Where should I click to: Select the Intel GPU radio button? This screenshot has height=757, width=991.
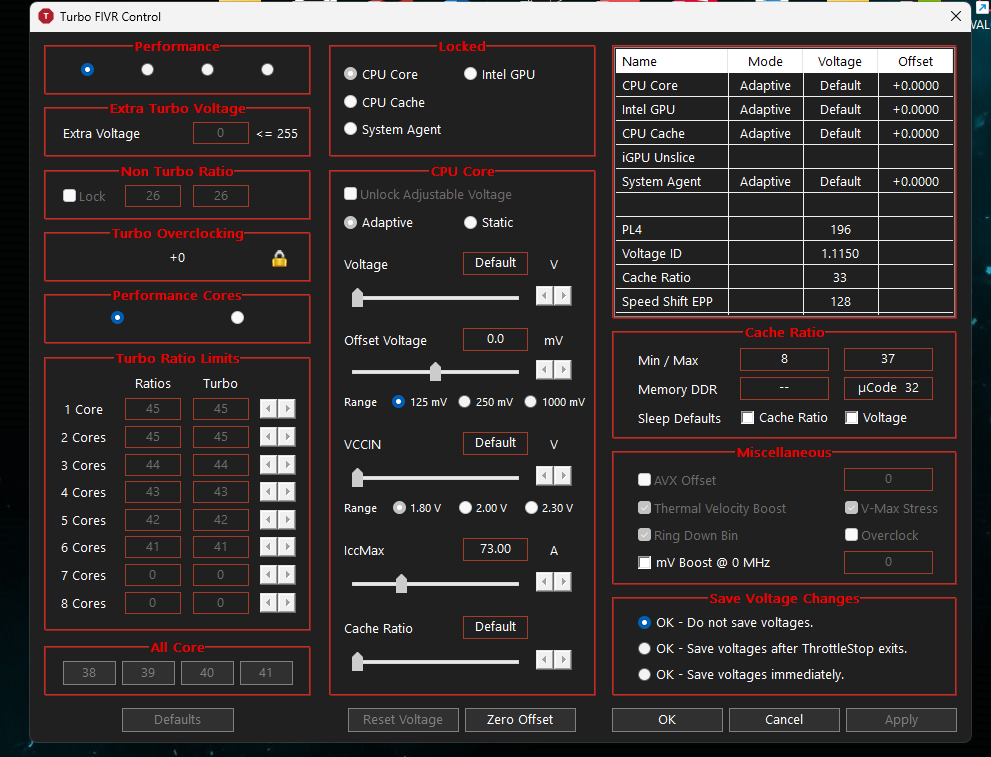[x=470, y=74]
